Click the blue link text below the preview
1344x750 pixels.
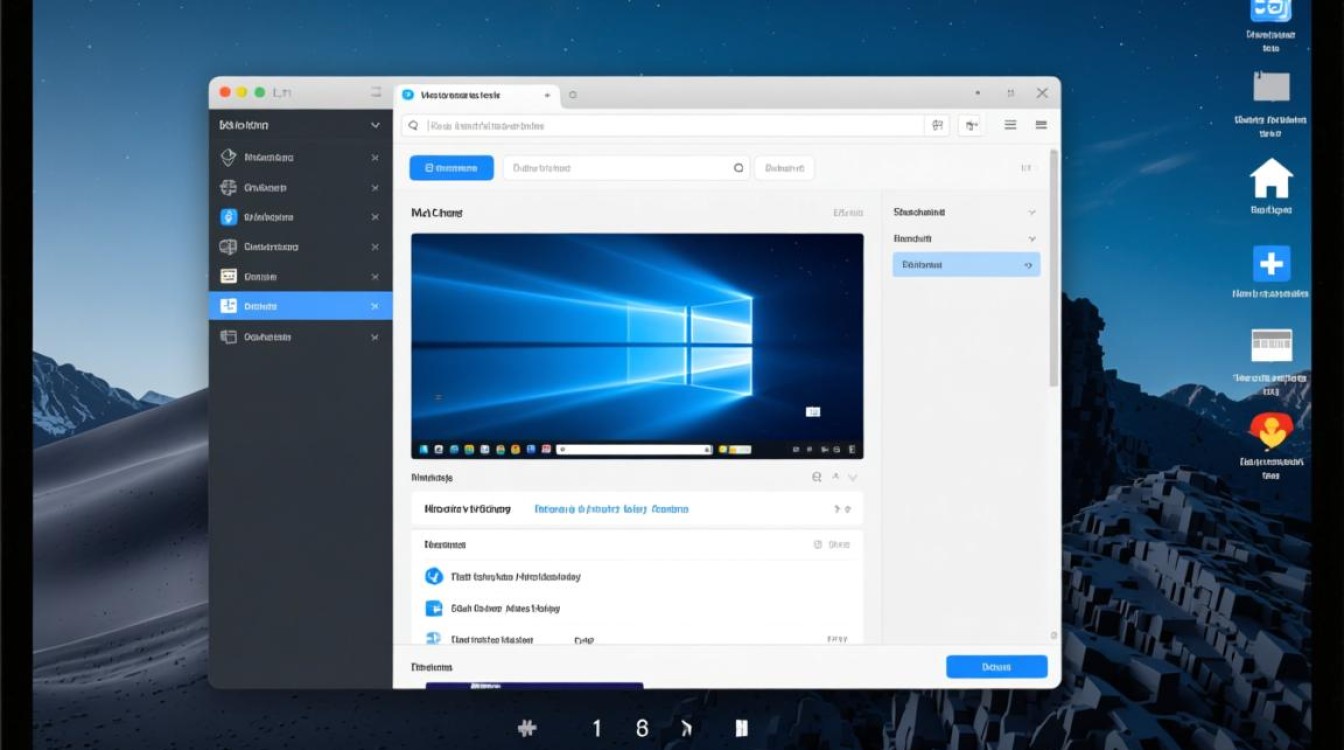pyautogui.click(x=611, y=509)
